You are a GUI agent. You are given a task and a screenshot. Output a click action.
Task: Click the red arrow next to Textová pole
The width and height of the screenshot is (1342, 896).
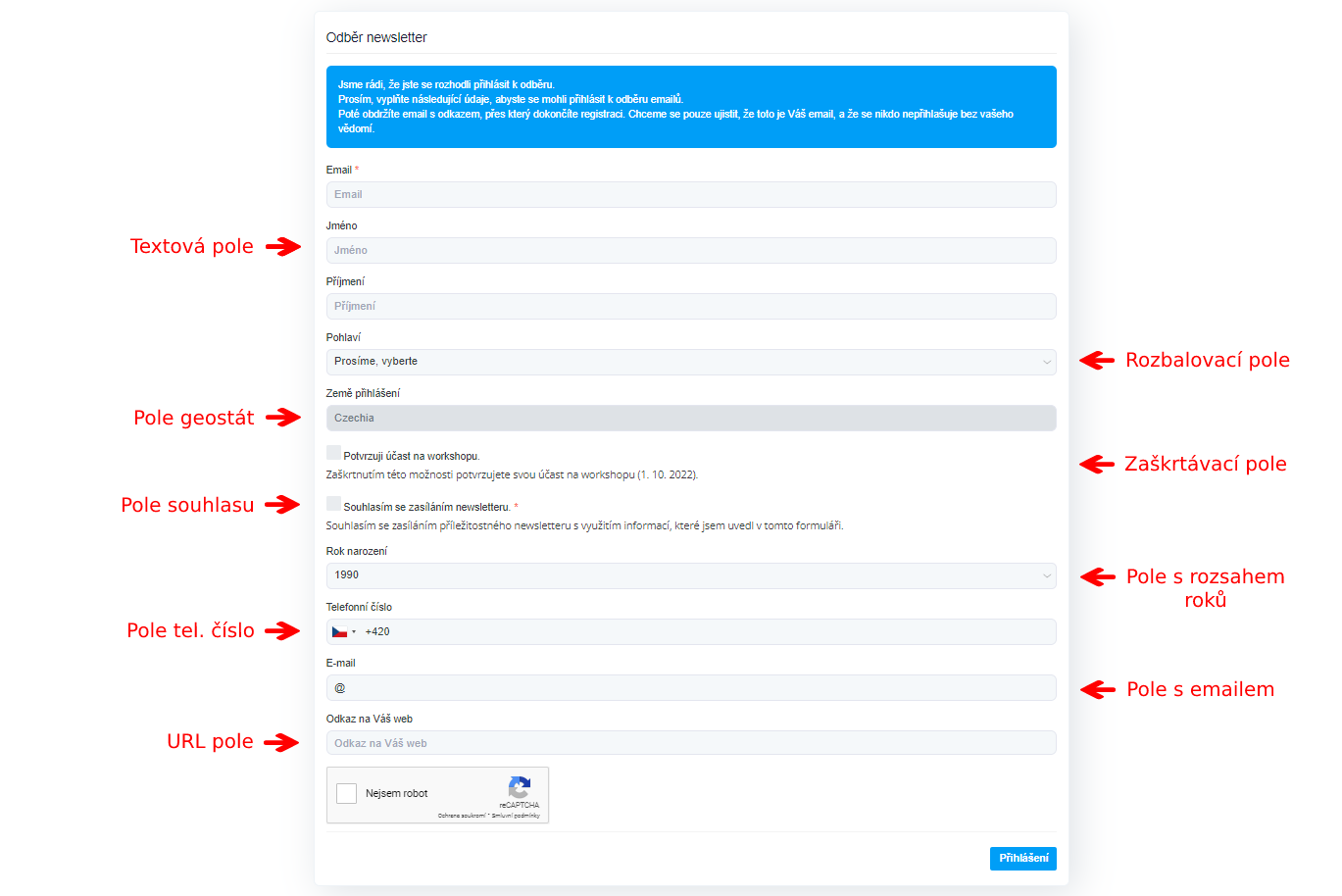pos(283,247)
